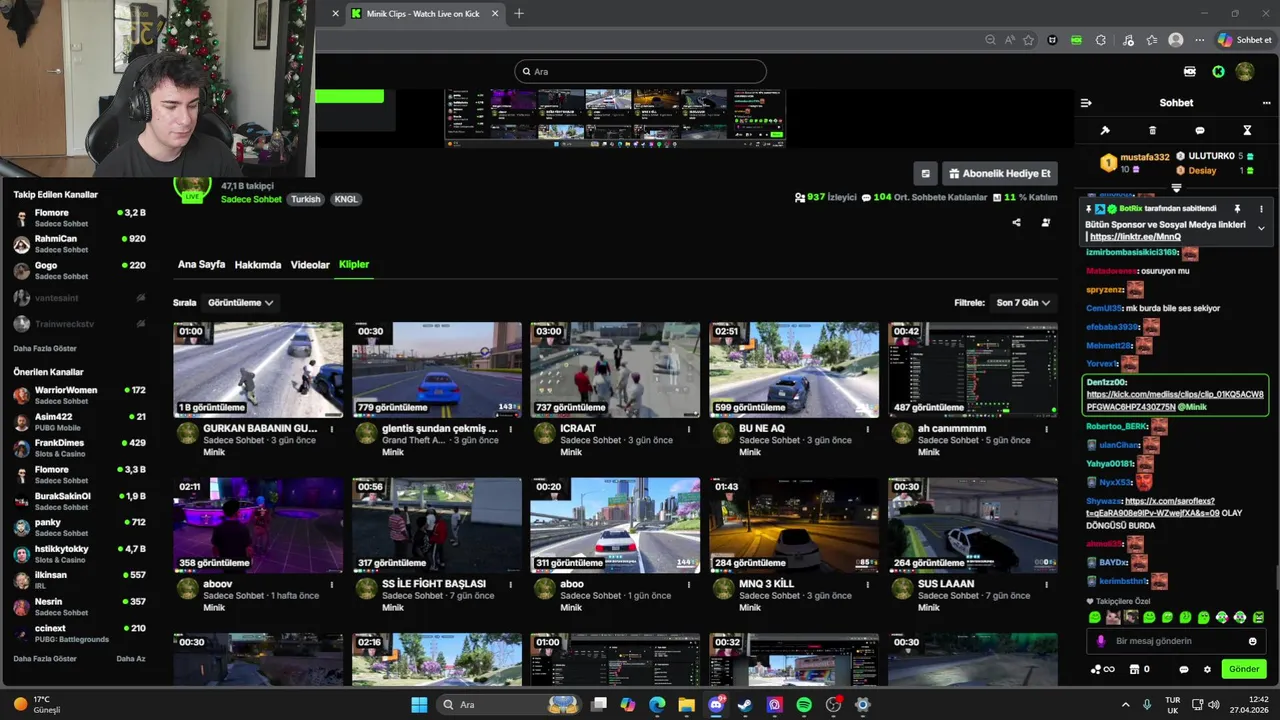Image resolution: width=1280 pixels, height=720 pixels.
Task: Expand the pinned message chevron
Action: tap(1261, 228)
